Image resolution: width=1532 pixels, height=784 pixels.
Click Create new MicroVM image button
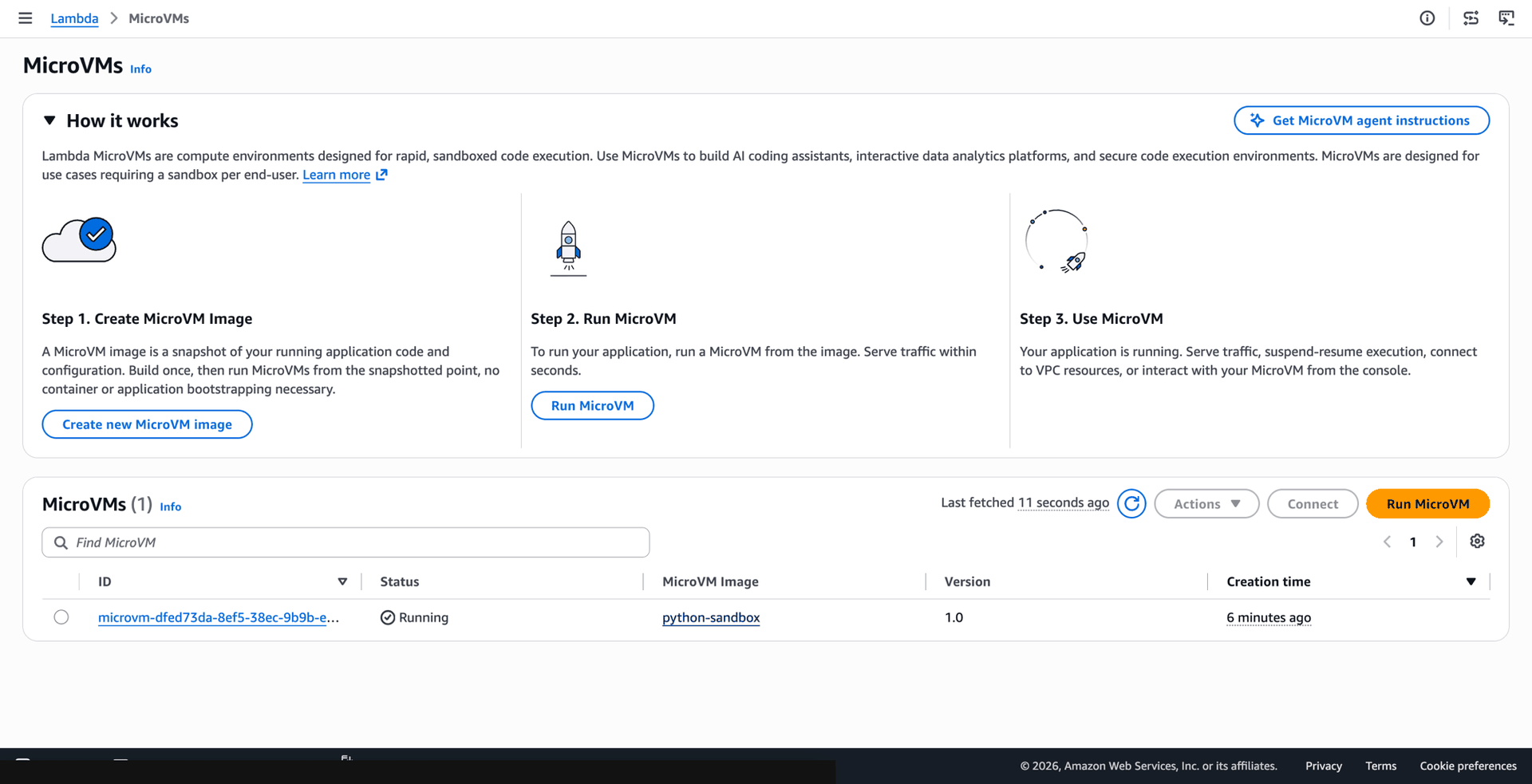[x=147, y=424]
